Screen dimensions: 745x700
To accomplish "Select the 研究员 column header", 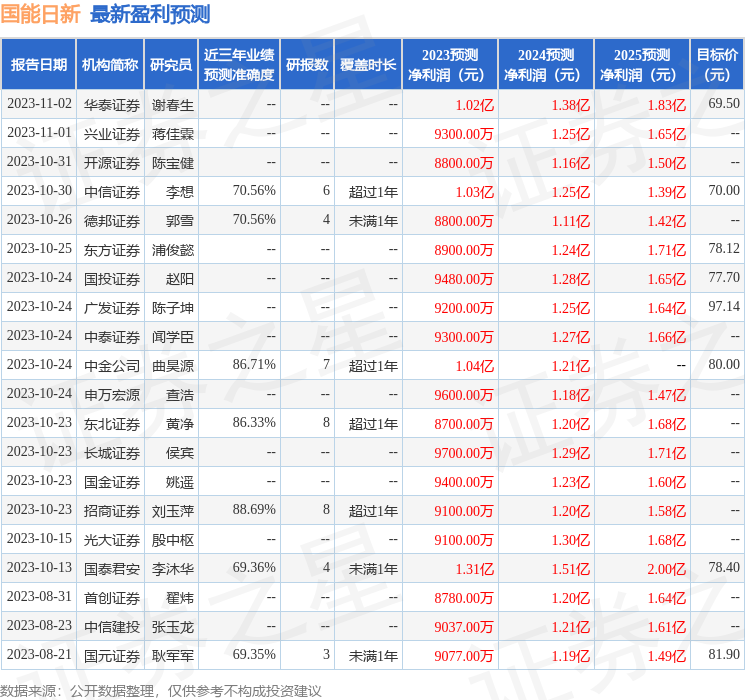I will click(171, 65).
